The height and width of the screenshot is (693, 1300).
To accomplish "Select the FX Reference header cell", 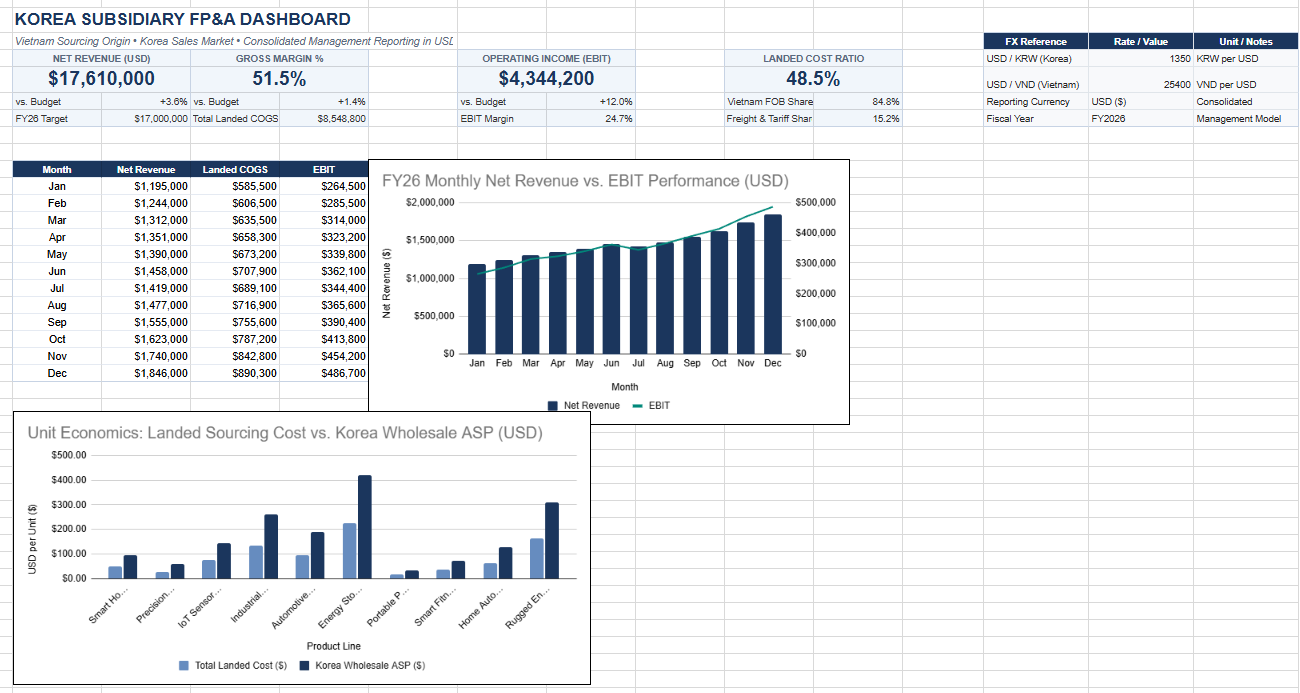I will tap(1035, 41).
